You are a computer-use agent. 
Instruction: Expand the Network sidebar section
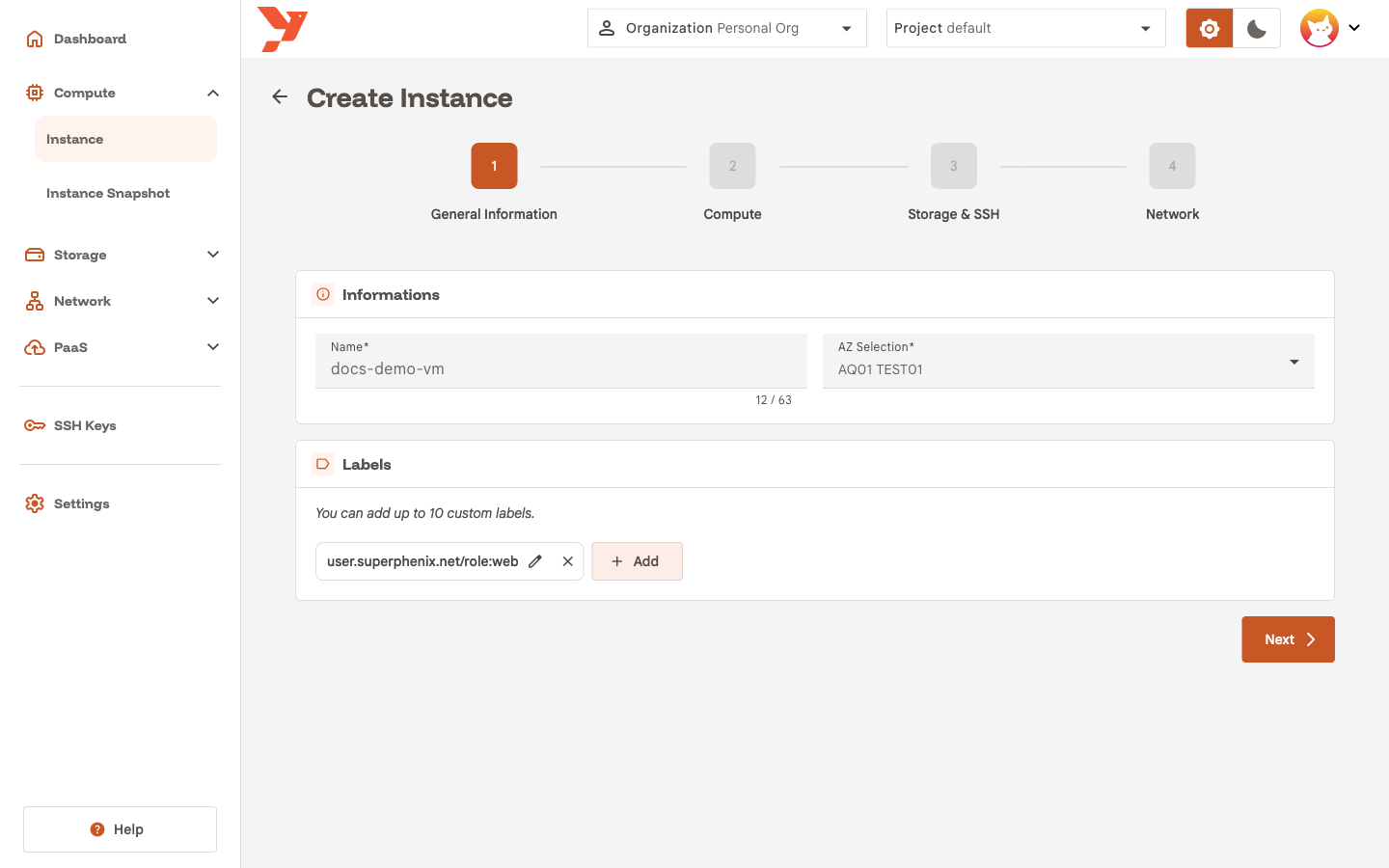point(213,301)
